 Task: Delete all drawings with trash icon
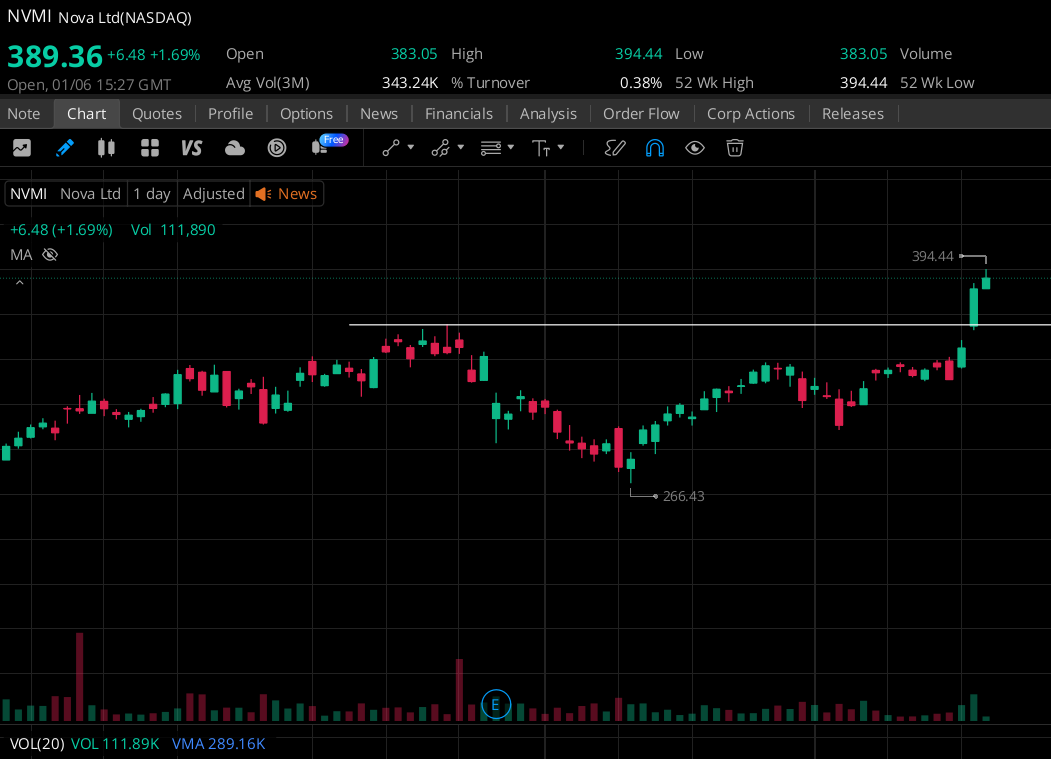click(x=735, y=147)
